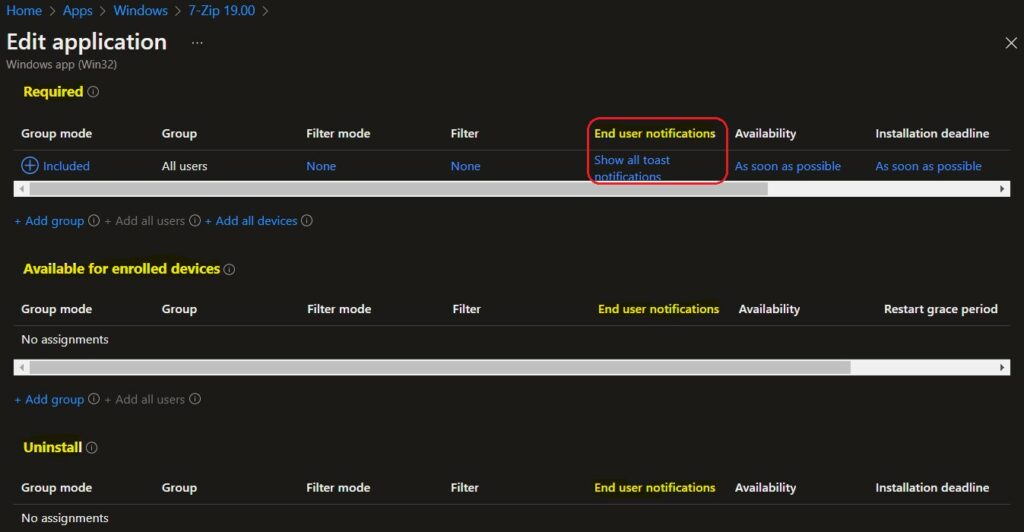
Task: Show info for Available section Add all users
Action: point(195,399)
